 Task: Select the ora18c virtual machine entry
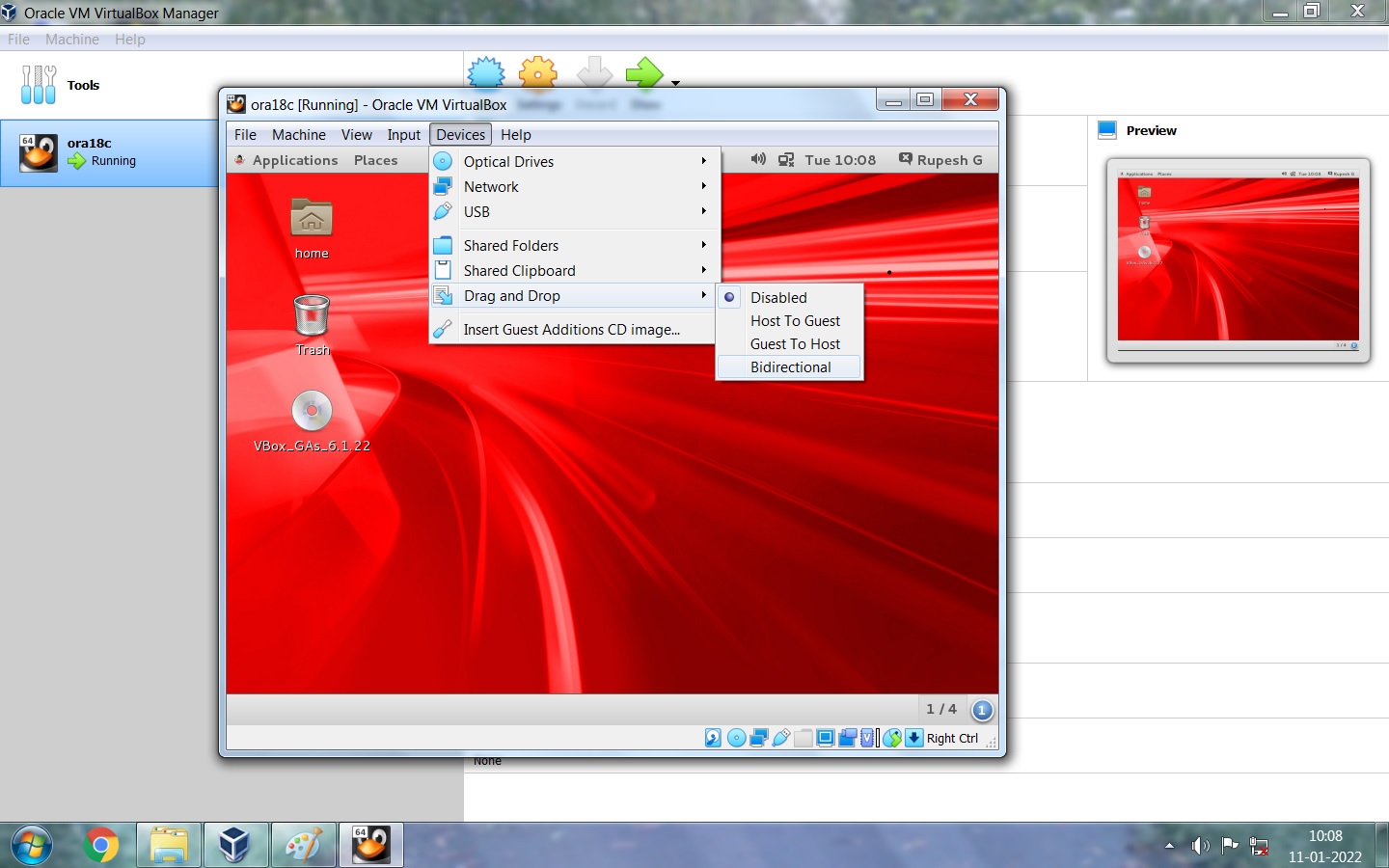(x=109, y=152)
